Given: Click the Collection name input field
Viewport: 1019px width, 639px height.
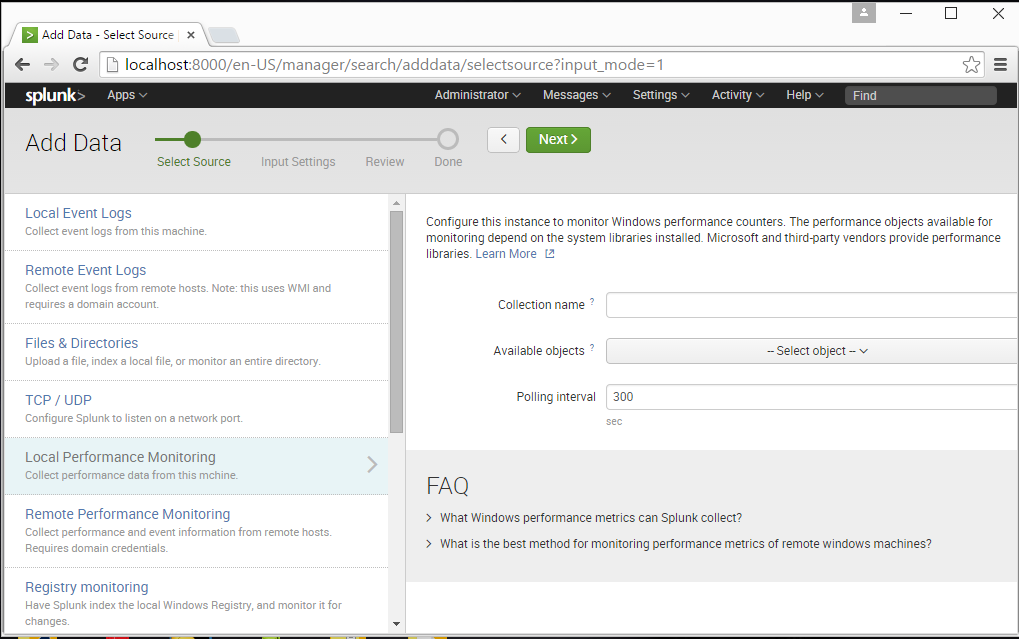Looking at the screenshot, I should point(812,305).
